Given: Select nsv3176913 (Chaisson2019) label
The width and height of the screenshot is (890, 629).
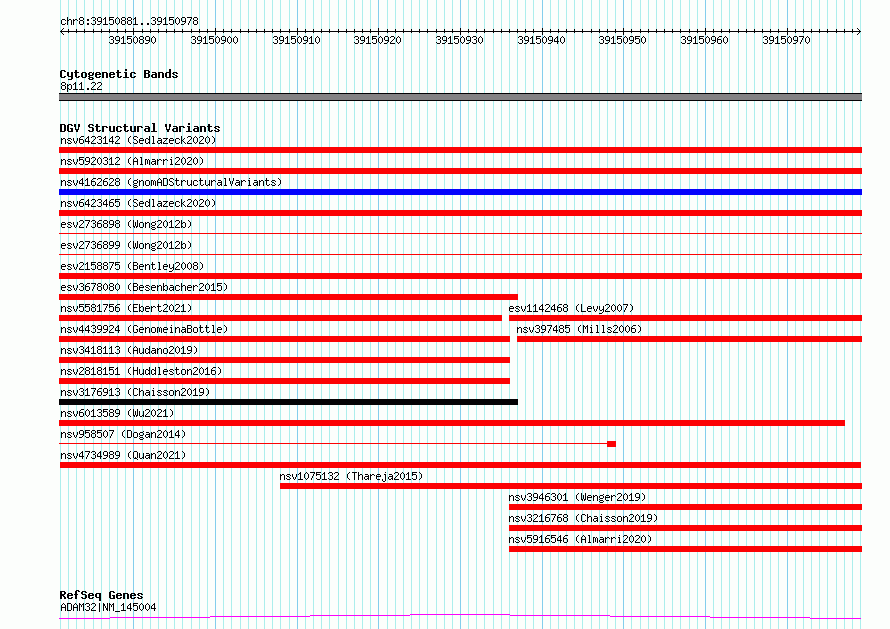Looking at the screenshot, I should [135, 392].
